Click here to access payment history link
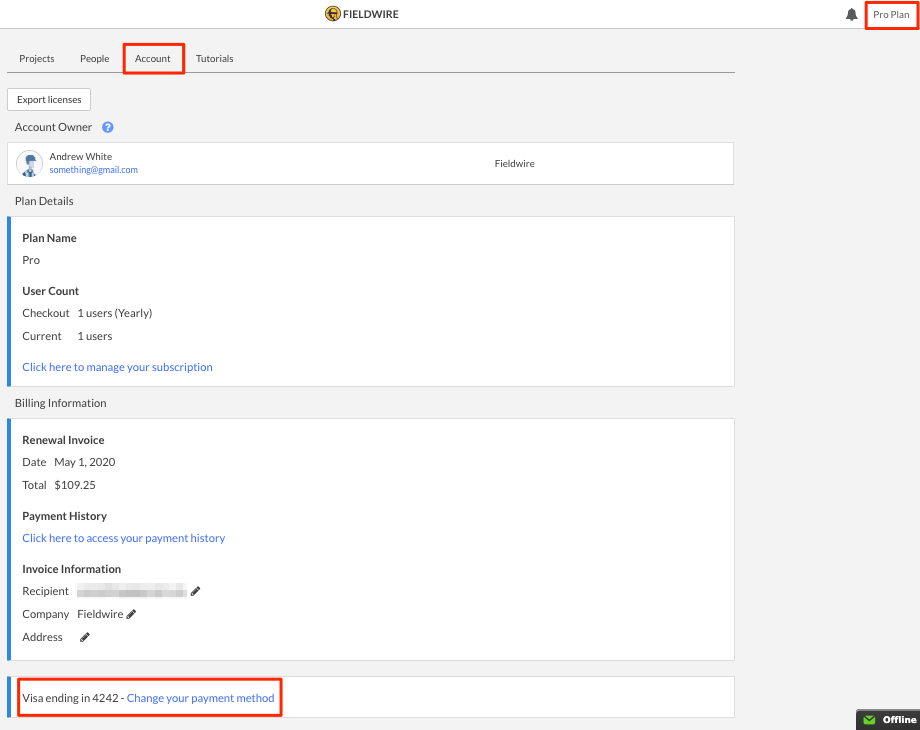 click(124, 538)
